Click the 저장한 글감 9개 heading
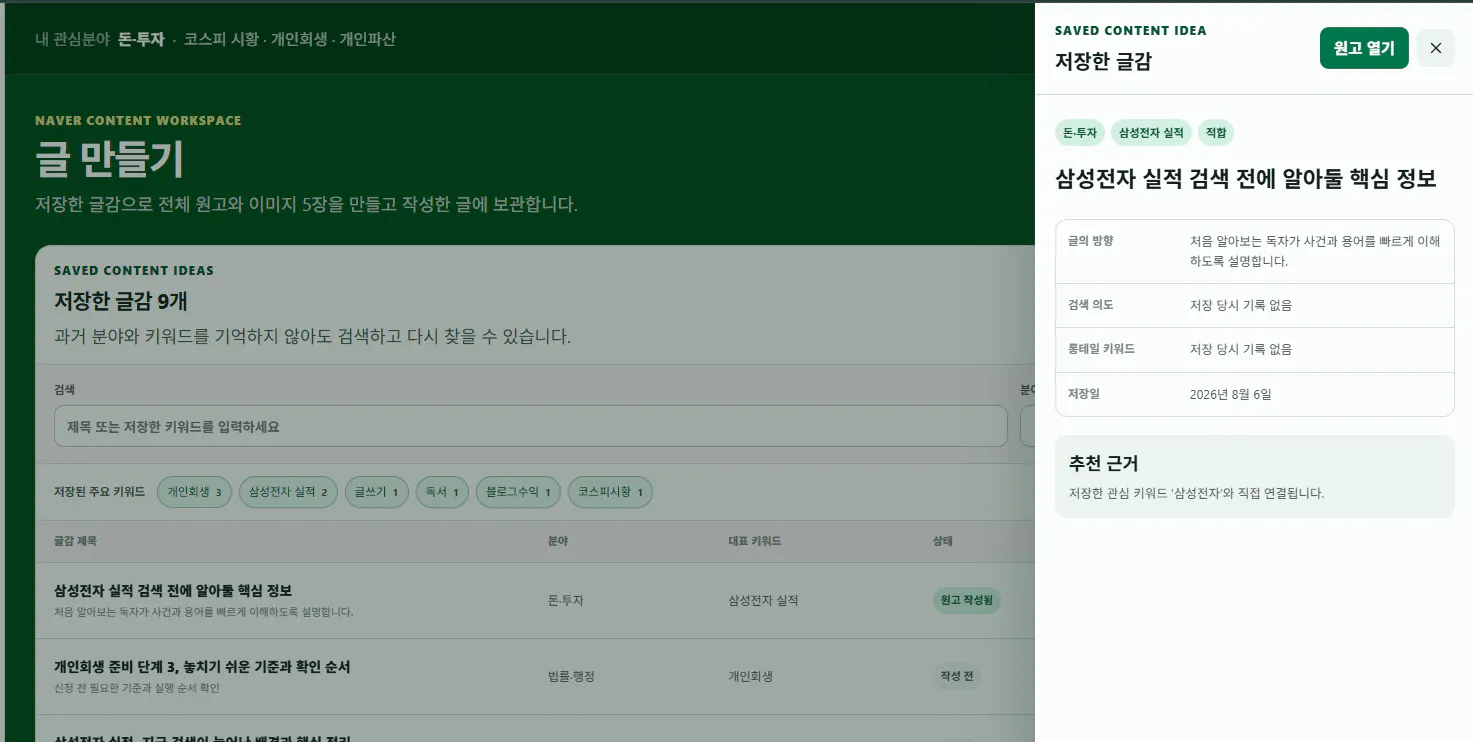This screenshot has height=742, width=1473. coord(120,301)
